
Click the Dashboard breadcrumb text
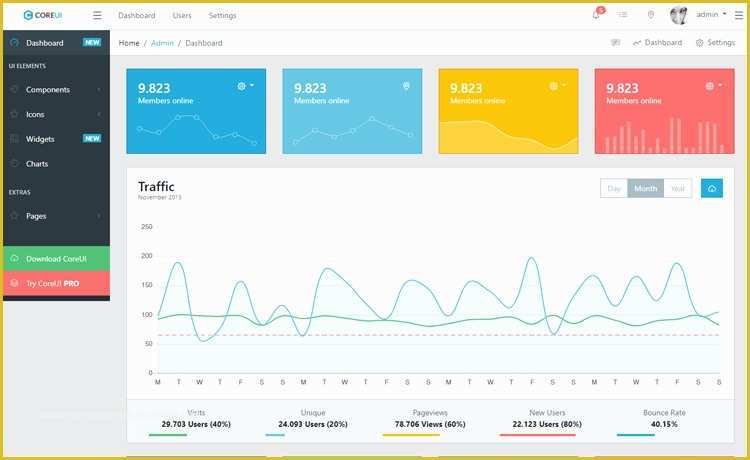click(204, 43)
